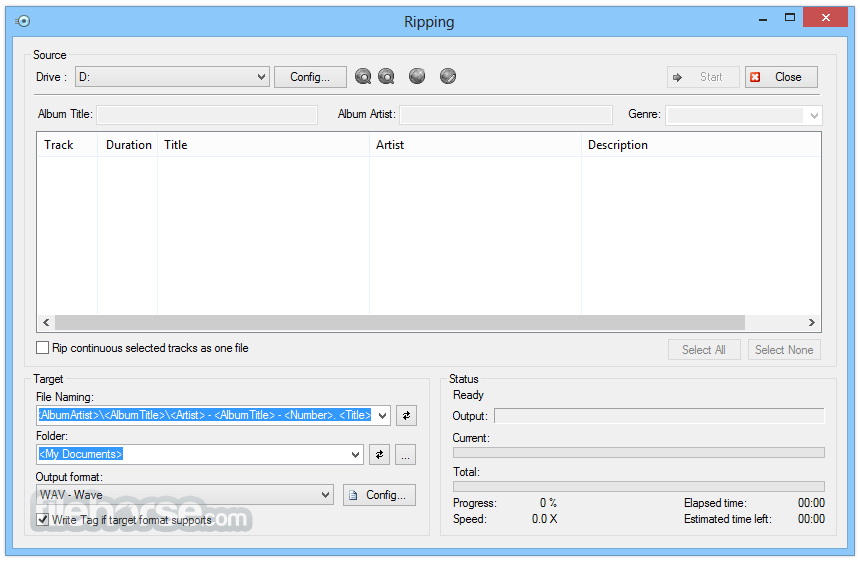The height and width of the screenshot is (562, 860).
Task: Click the track list left scroll arrow
Action: [x=46, y=322]
